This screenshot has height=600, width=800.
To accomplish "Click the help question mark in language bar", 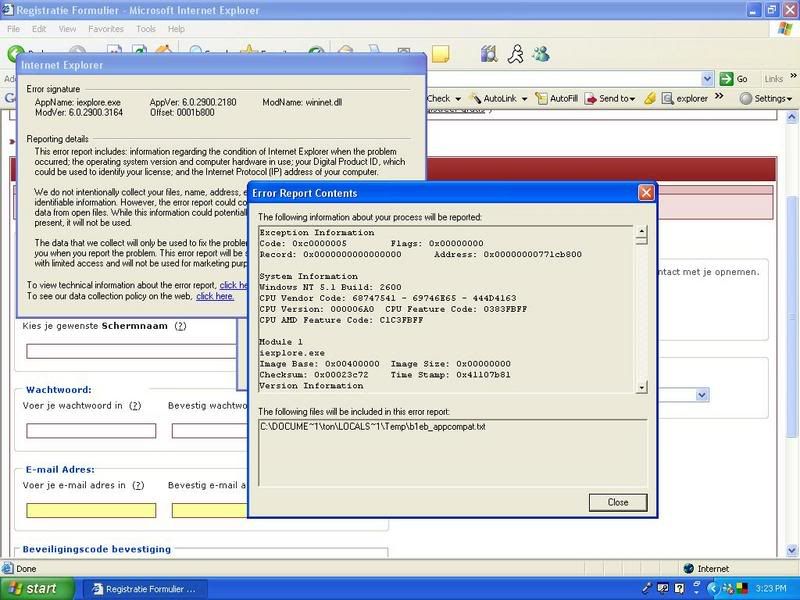I will (x=679, y=588).
